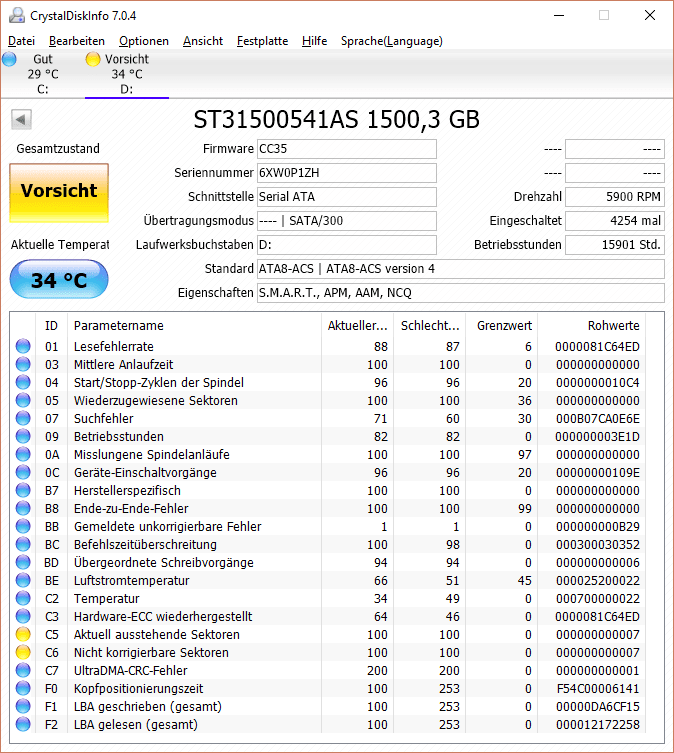674x753 pixels.
Task: Click status icon for Hardware-ECC wiederhergestellt
Action: tap(23, 617)
